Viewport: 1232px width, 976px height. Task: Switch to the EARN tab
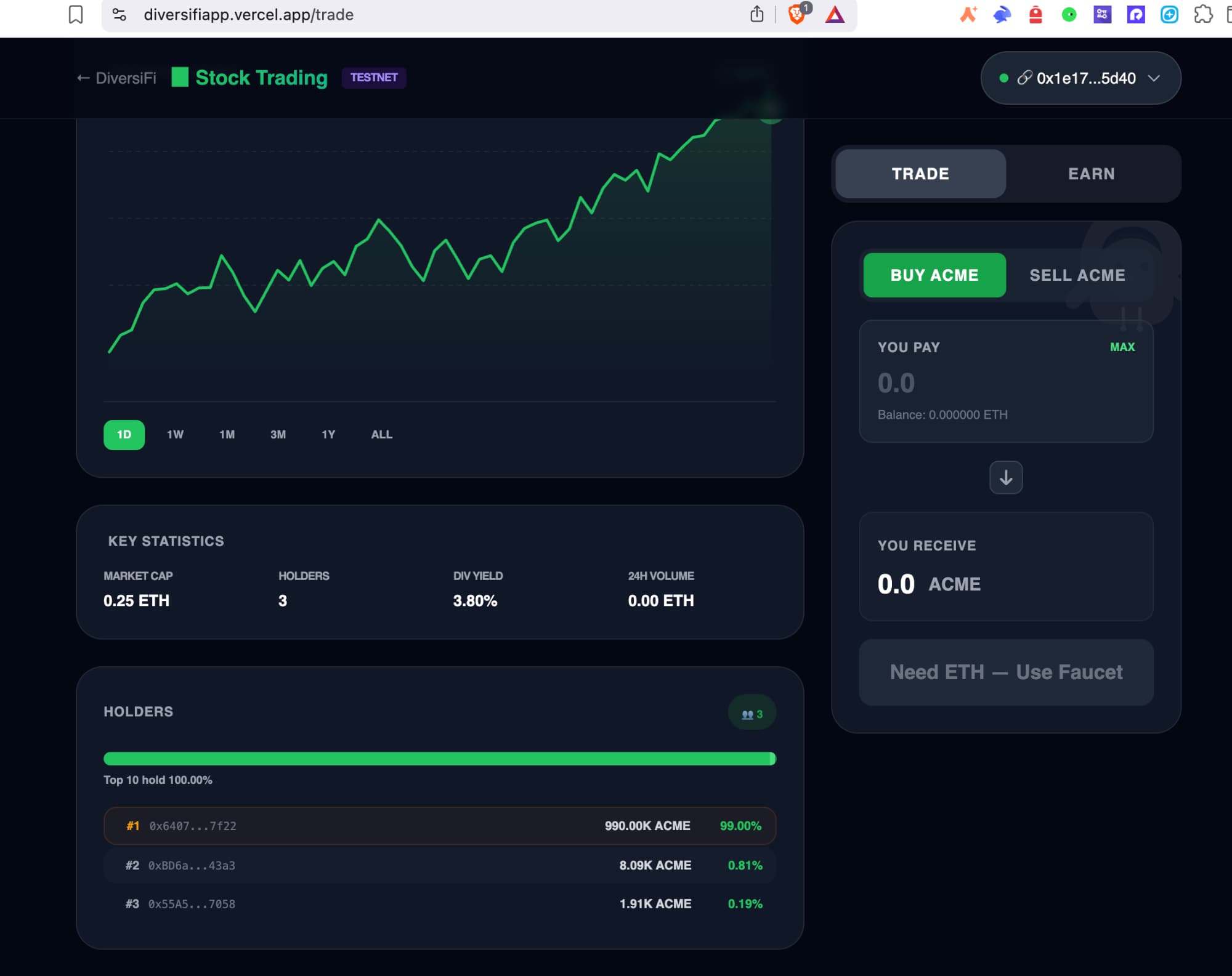pos(1091,174)
